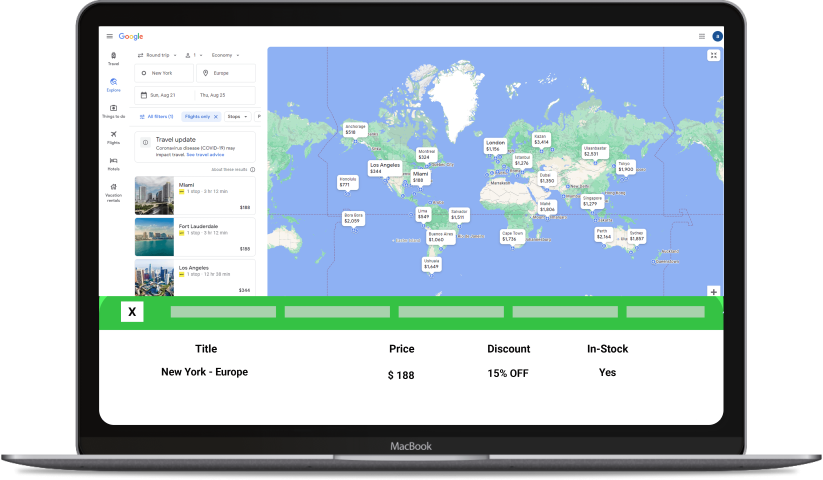Open Hotels in the sidebar
Viewport: 823px width, 480px height.
113,164
